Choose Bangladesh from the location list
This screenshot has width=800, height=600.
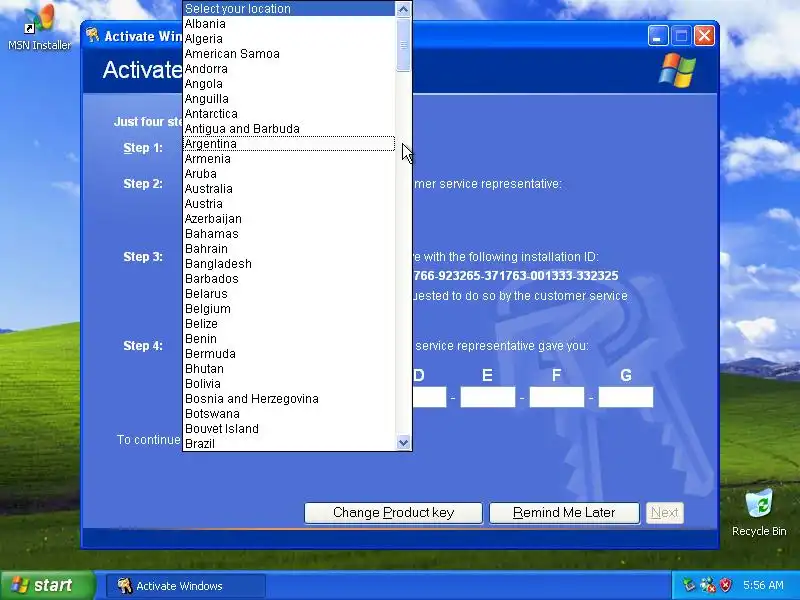(289, 264)
